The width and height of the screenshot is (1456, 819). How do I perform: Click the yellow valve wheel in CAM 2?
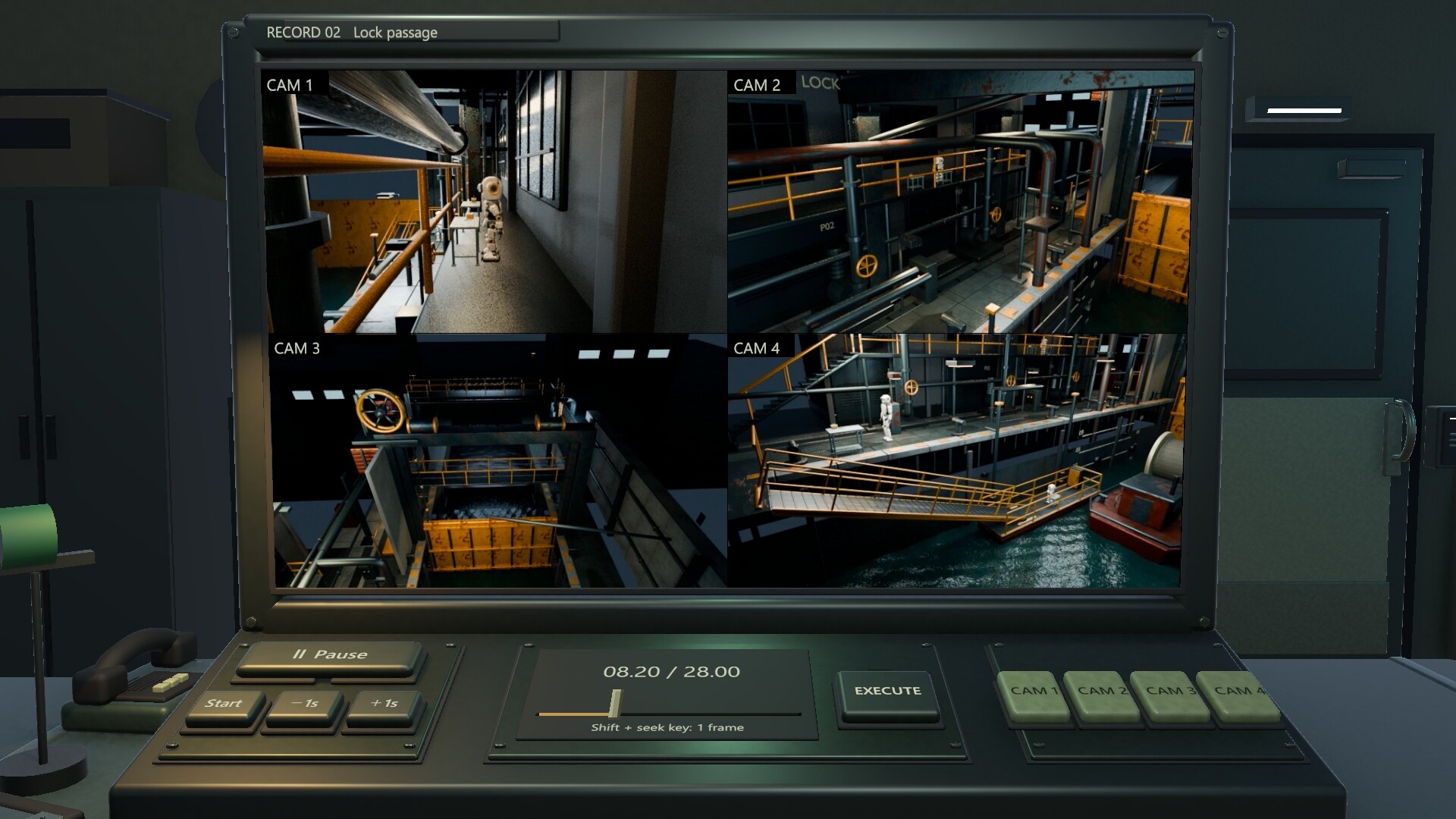tap(867, 266)
